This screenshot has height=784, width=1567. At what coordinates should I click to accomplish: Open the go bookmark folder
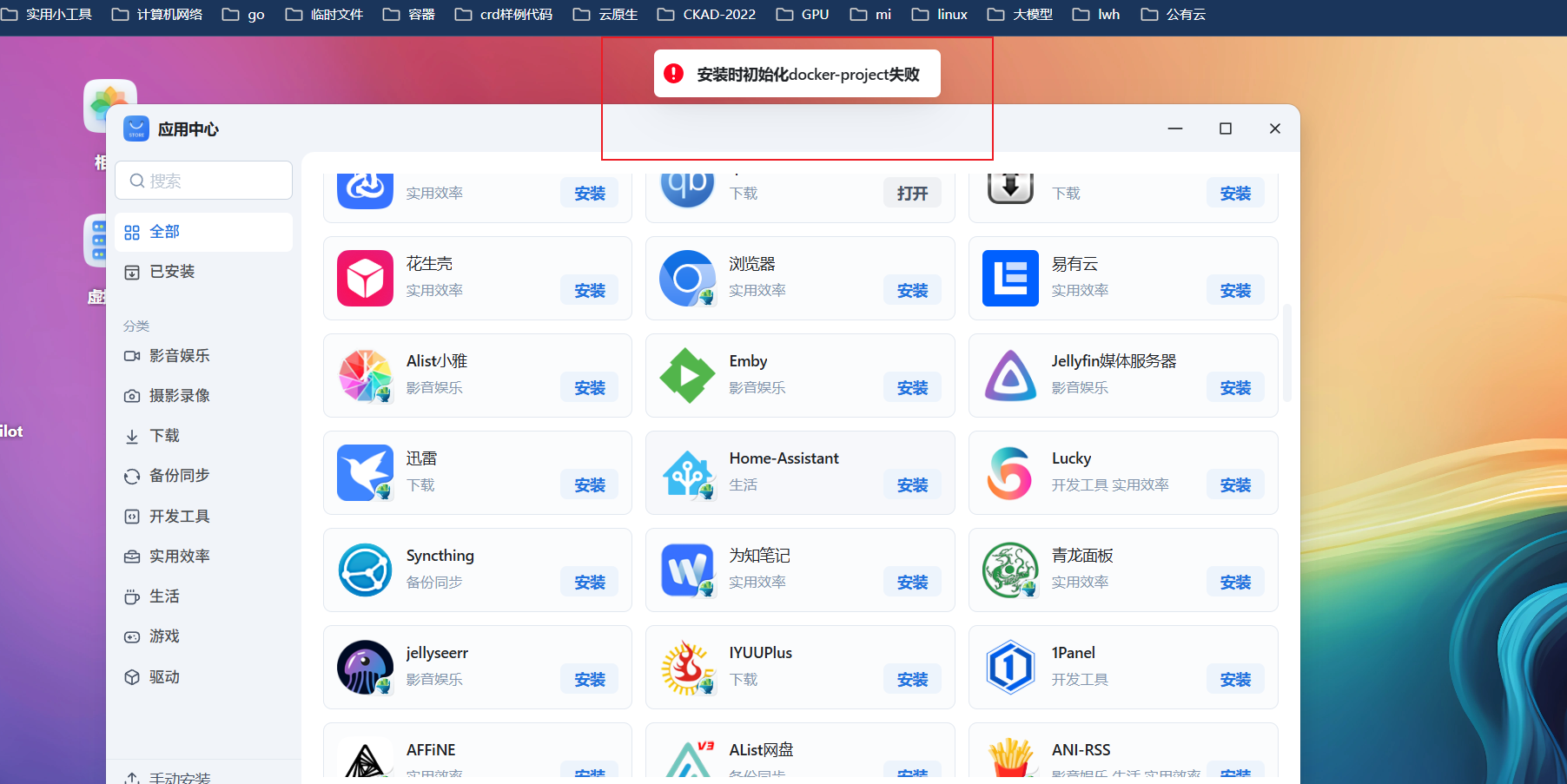pyautogui.click(x=243, y=14)
